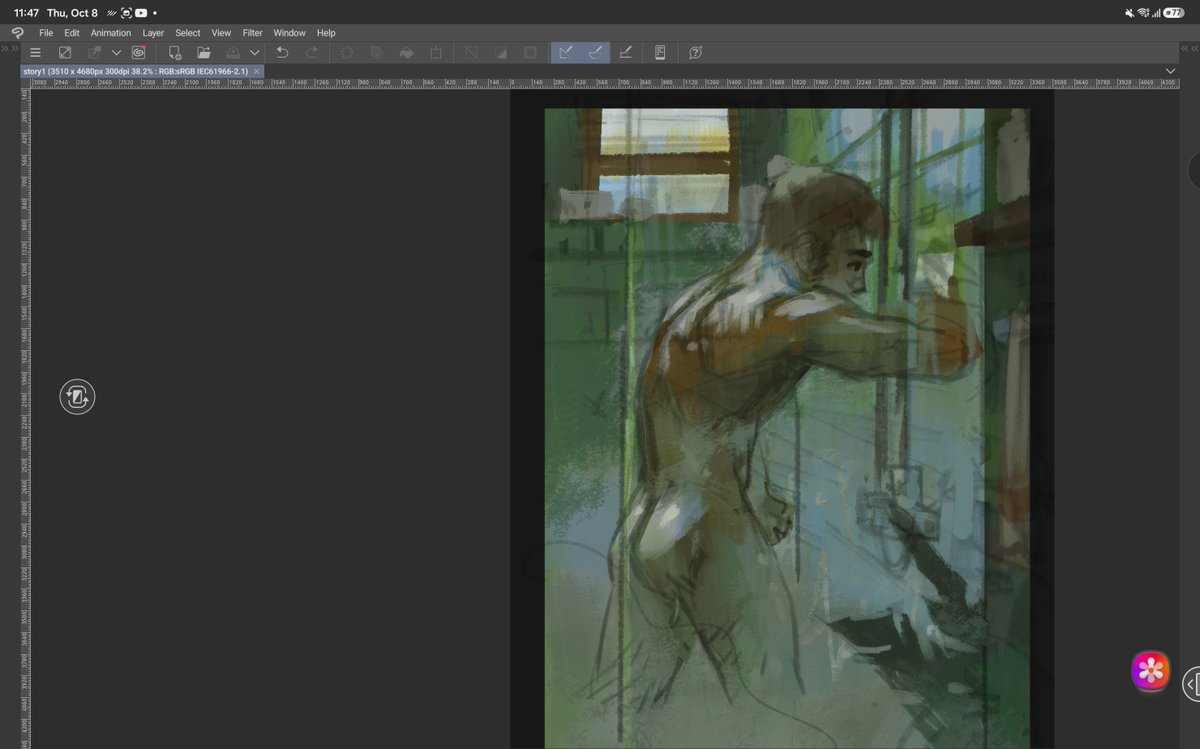
Task: Click the Fill paint bucket icon
Action: (406, 52)
